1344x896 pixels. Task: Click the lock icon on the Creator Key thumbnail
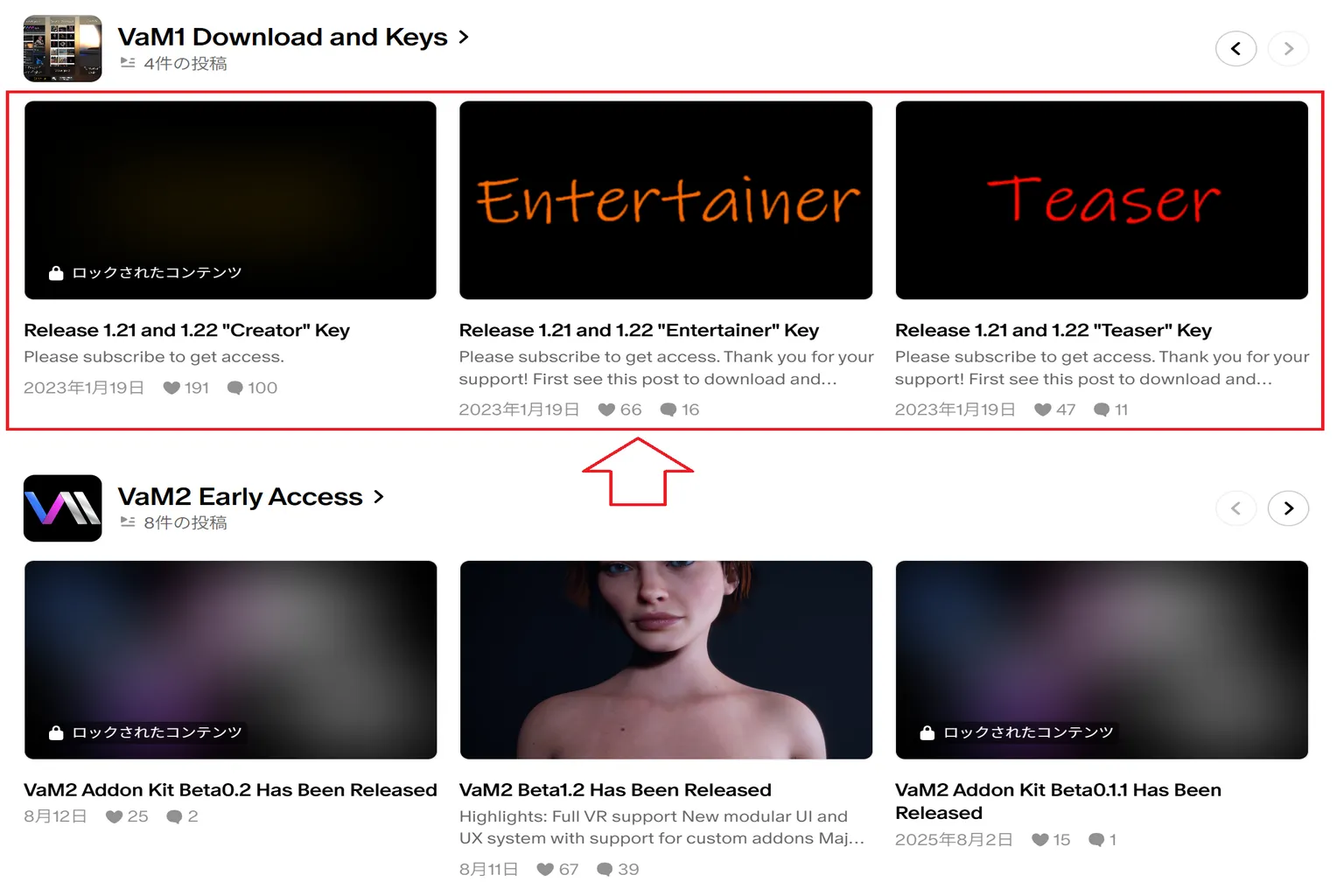click(x=56, y=273)
